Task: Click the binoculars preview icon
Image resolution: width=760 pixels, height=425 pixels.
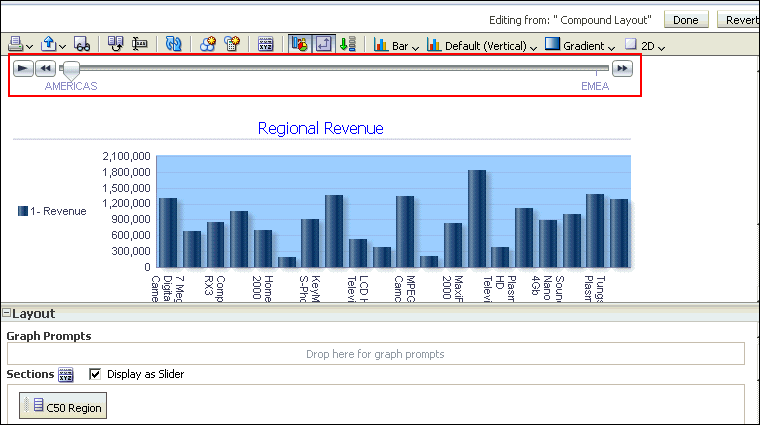Action: pyautogui.click(x=83, y=45)
